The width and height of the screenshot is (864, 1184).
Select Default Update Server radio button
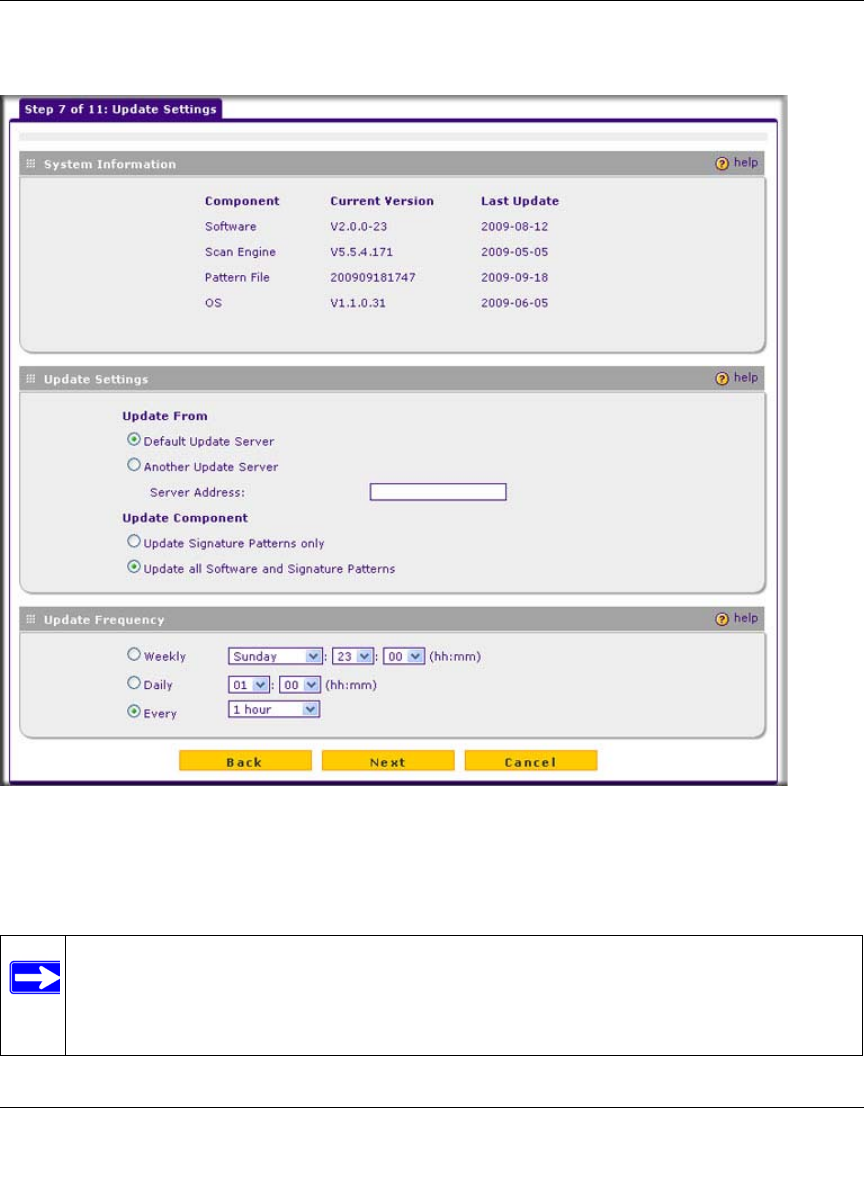coord(134,439)
